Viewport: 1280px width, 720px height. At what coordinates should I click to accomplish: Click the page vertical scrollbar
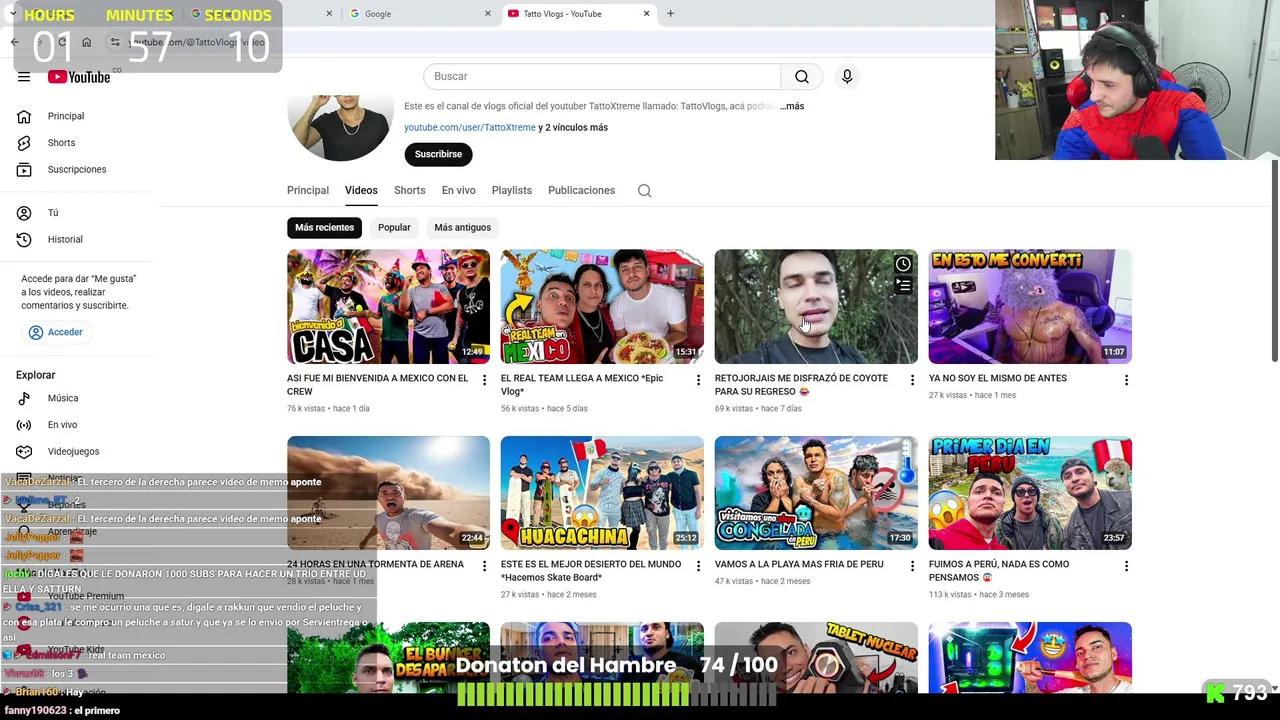pos(1274,260)
